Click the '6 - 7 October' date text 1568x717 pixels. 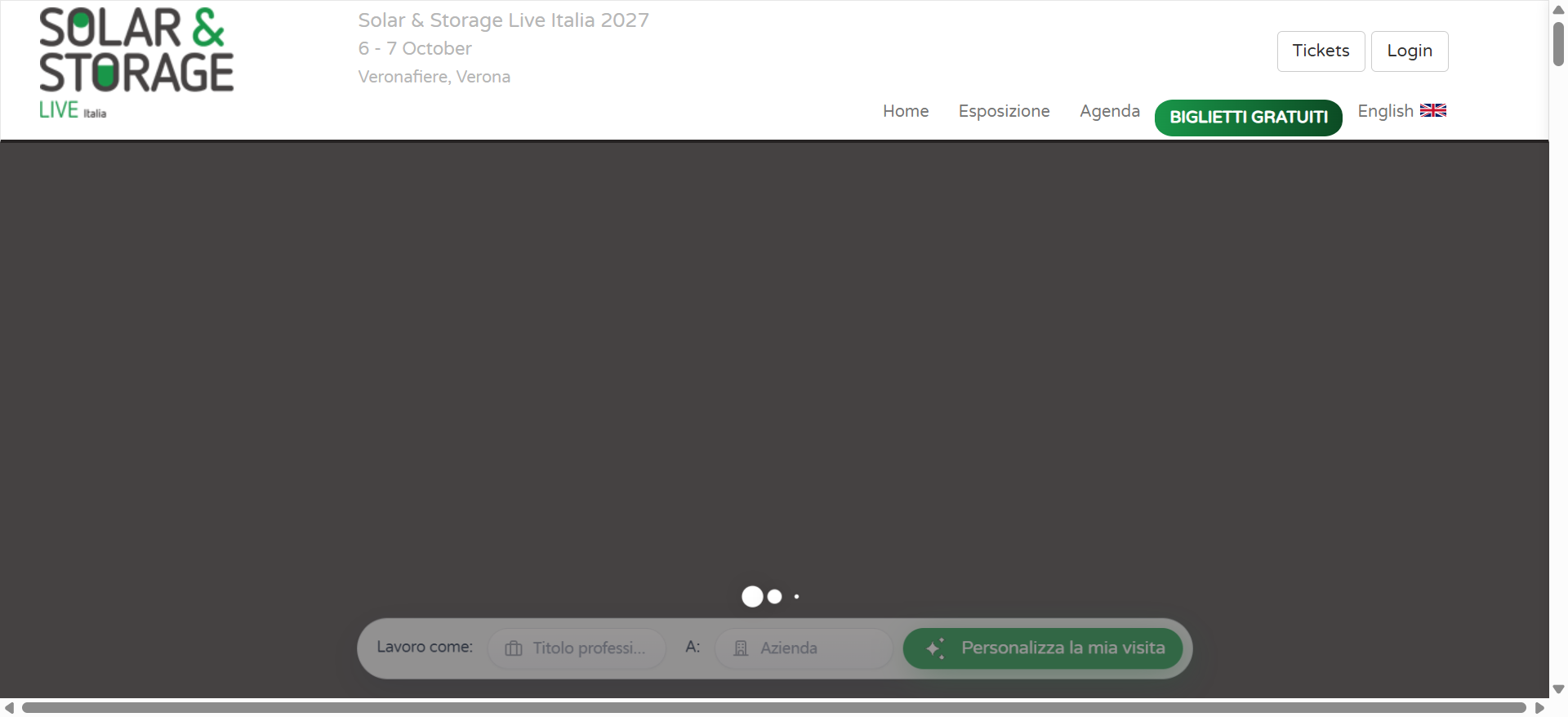(x=415, y=48)
